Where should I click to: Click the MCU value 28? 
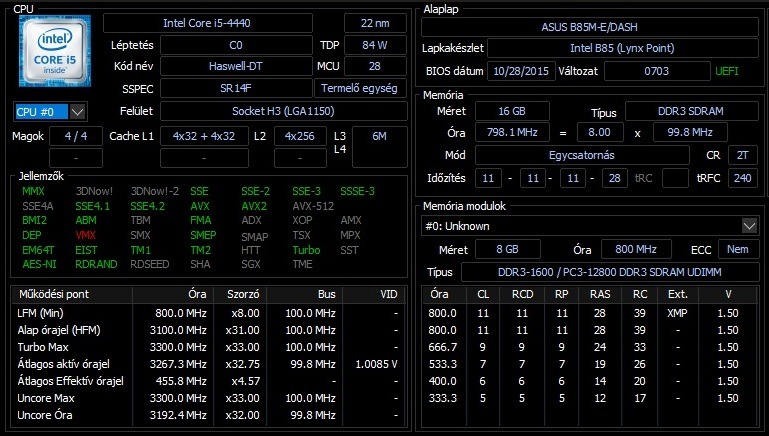[x=375, y=66]
